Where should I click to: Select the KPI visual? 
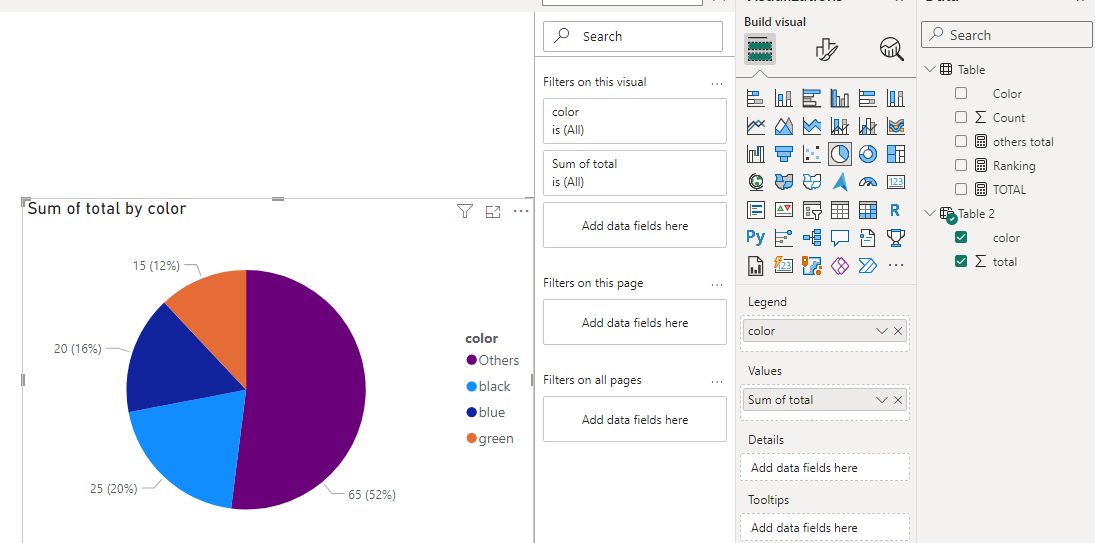click(x=784, y=209)
